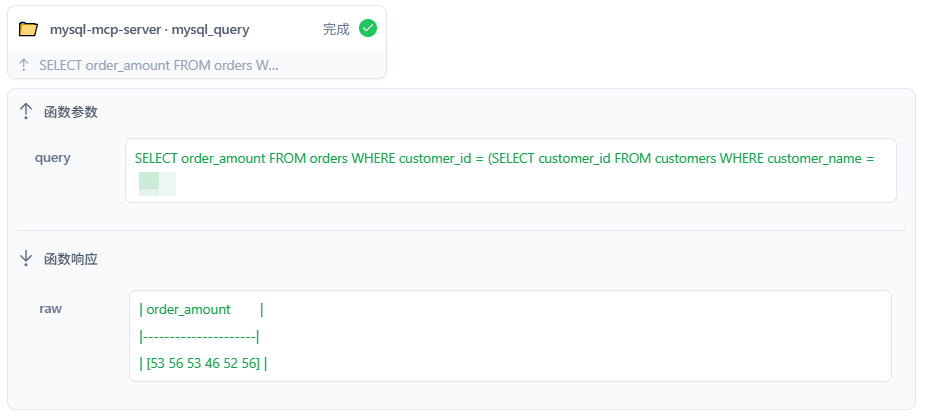Click the green completed checkmark icon

pos(368,28)
